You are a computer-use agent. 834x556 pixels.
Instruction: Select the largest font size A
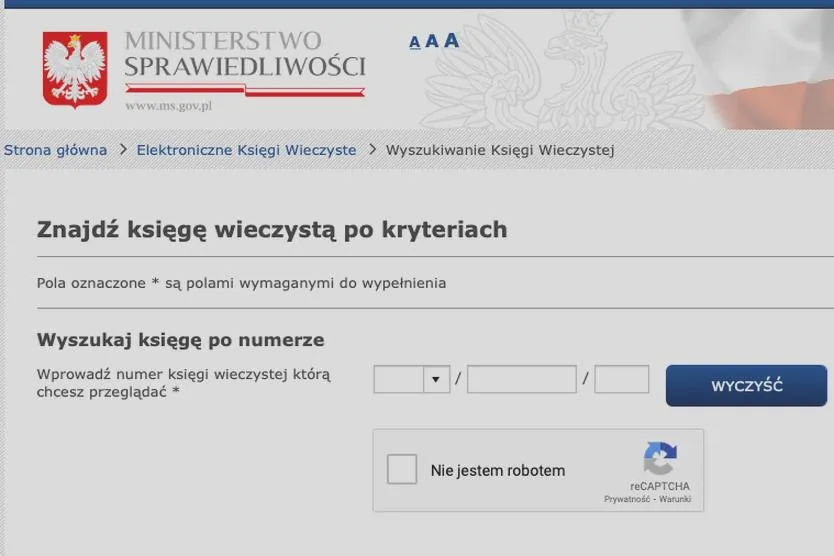coord(451,40)
